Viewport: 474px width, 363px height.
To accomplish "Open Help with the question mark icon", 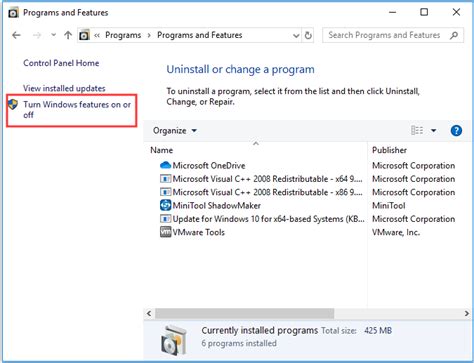I will point(456,130).
